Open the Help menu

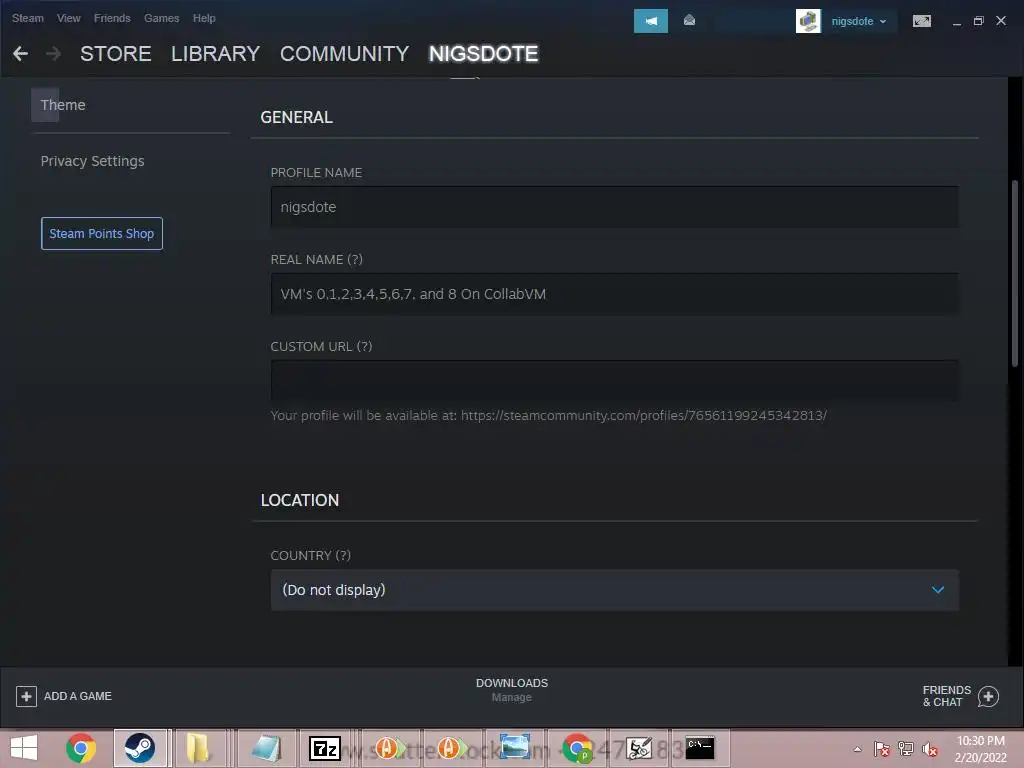[204, 18]
